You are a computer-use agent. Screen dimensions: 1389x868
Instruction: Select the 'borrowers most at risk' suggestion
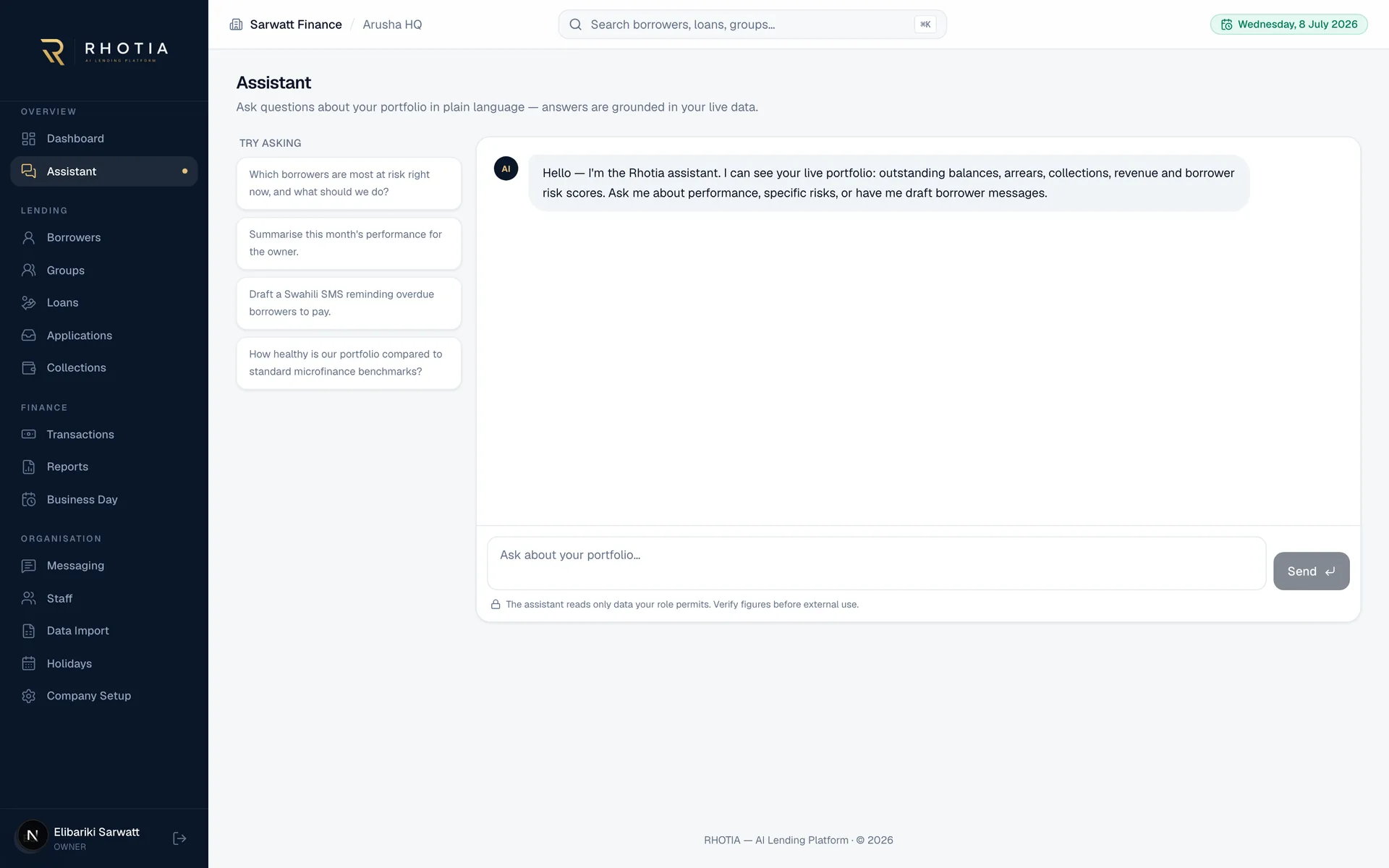pyautogui.click(x=349, y=183)
